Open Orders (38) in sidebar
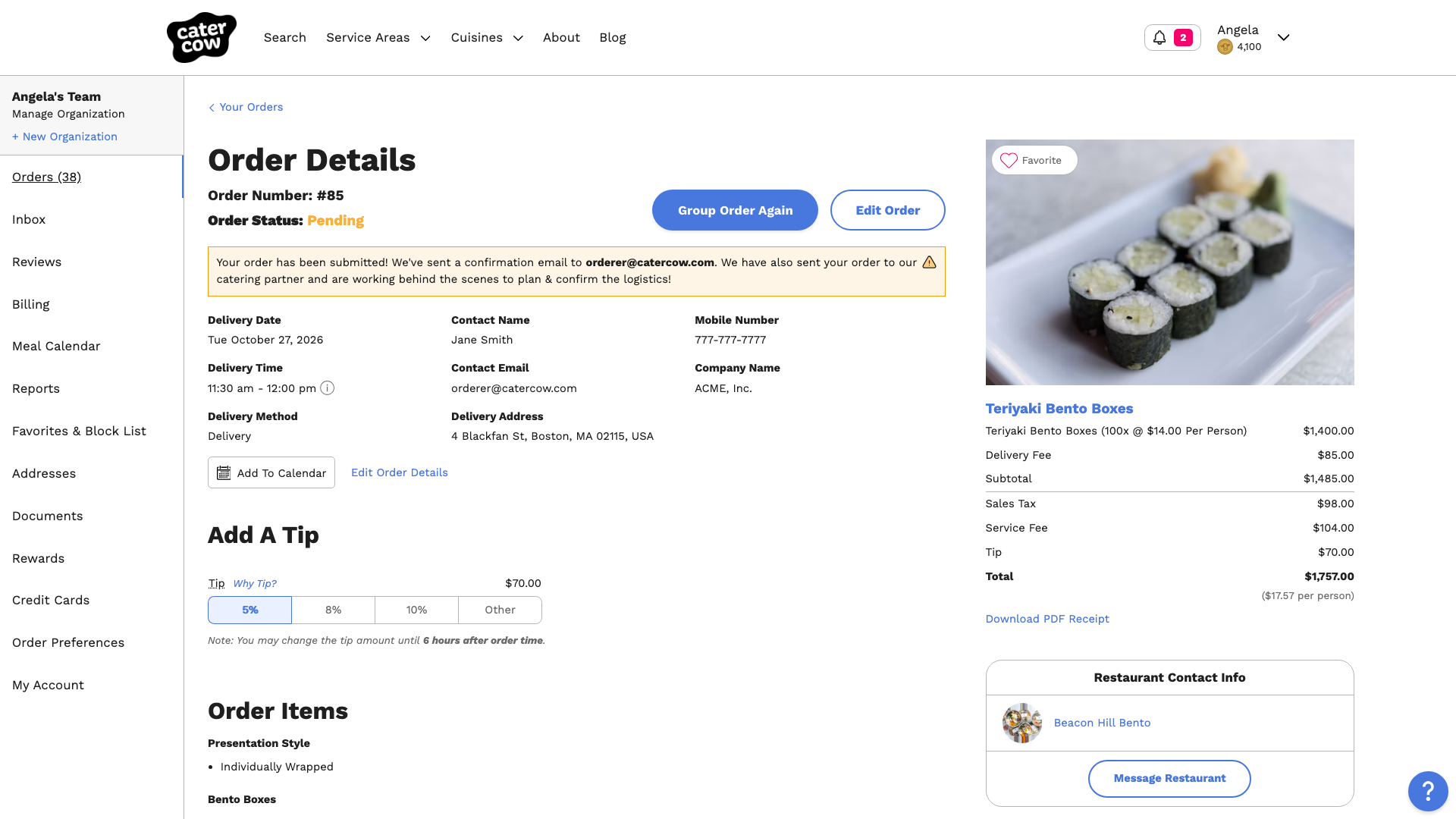1456x819 pixels. 46,177
